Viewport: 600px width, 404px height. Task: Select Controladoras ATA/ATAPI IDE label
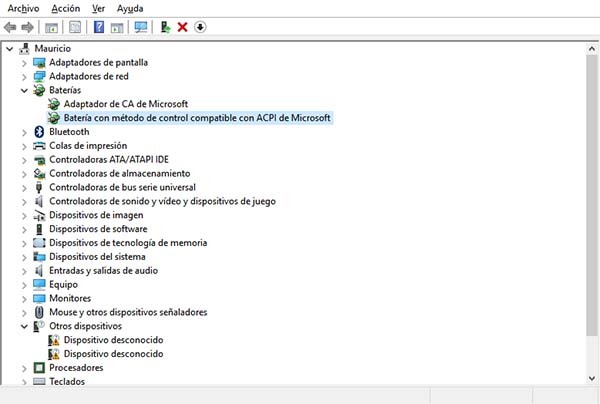click(109, 160)
